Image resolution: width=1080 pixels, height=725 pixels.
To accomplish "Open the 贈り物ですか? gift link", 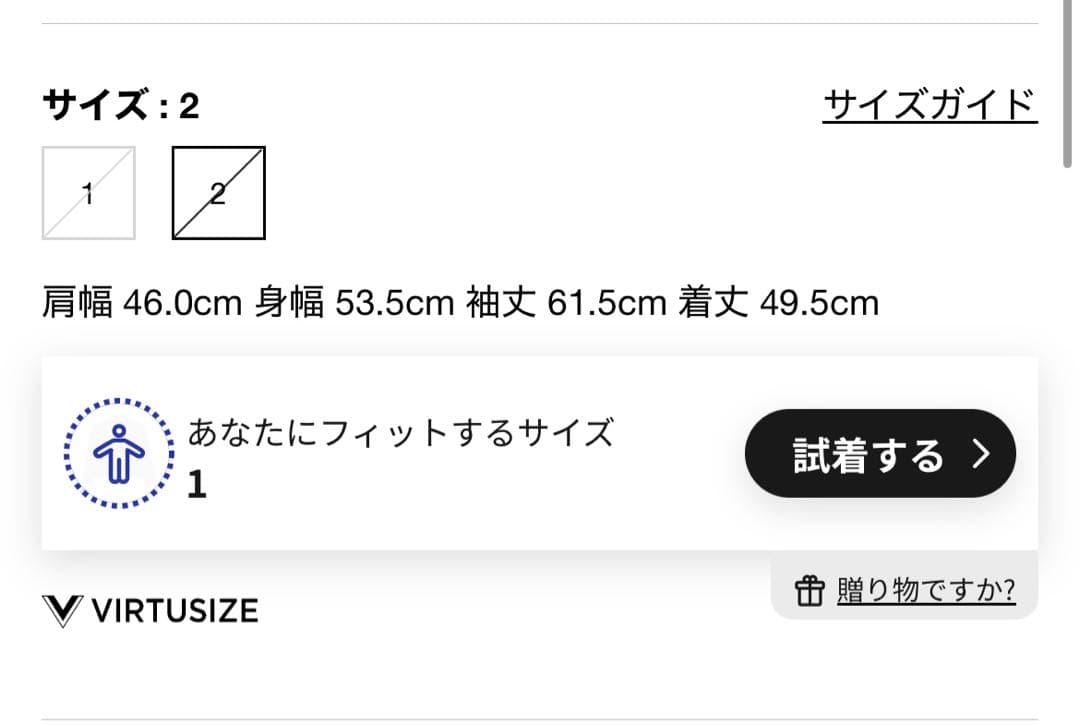I will point(926,591).
